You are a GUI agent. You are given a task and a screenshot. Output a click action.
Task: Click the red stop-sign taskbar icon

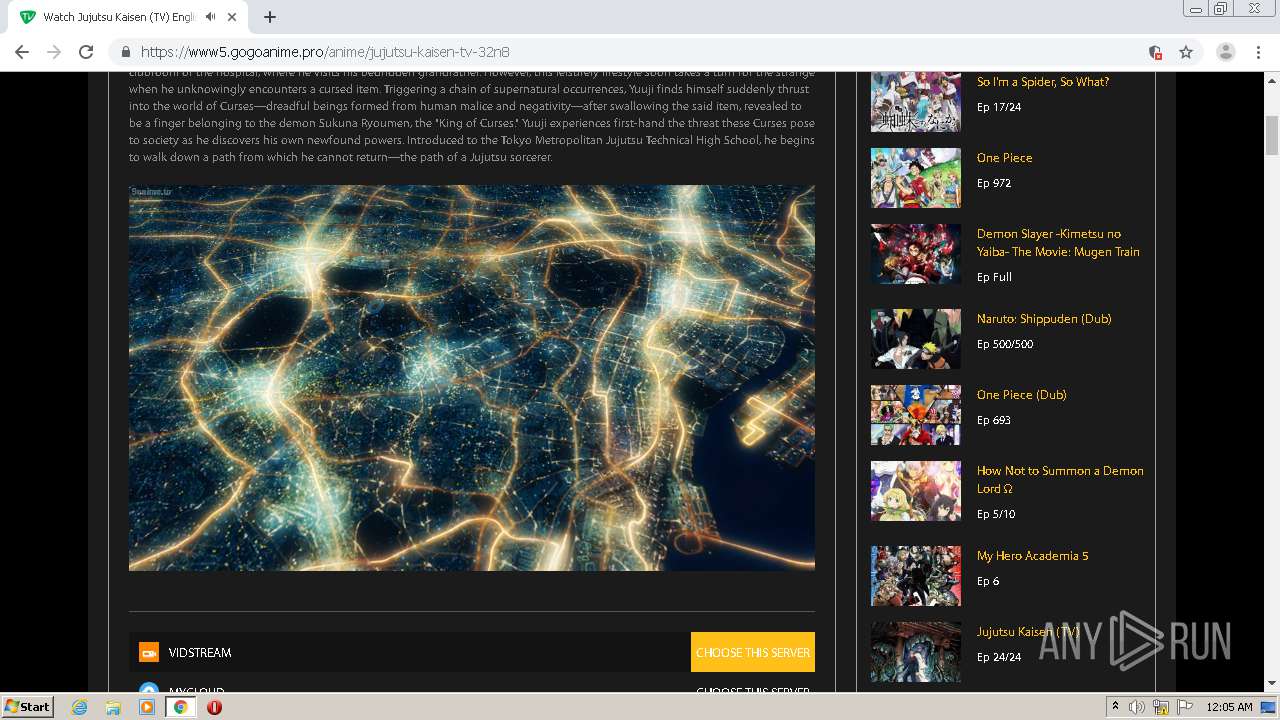point(214,707)
